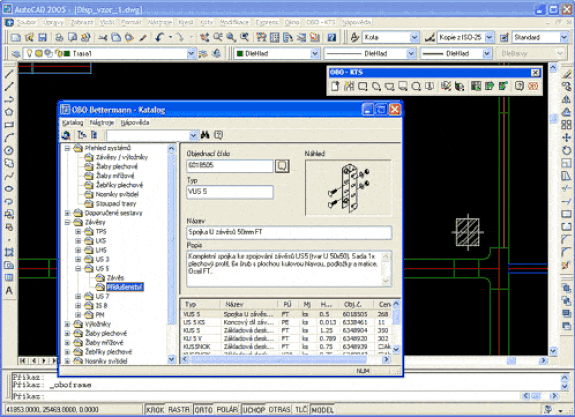Click the Save icon in Standard toolbar
The image size is (575, 417).
click(43, 37)
